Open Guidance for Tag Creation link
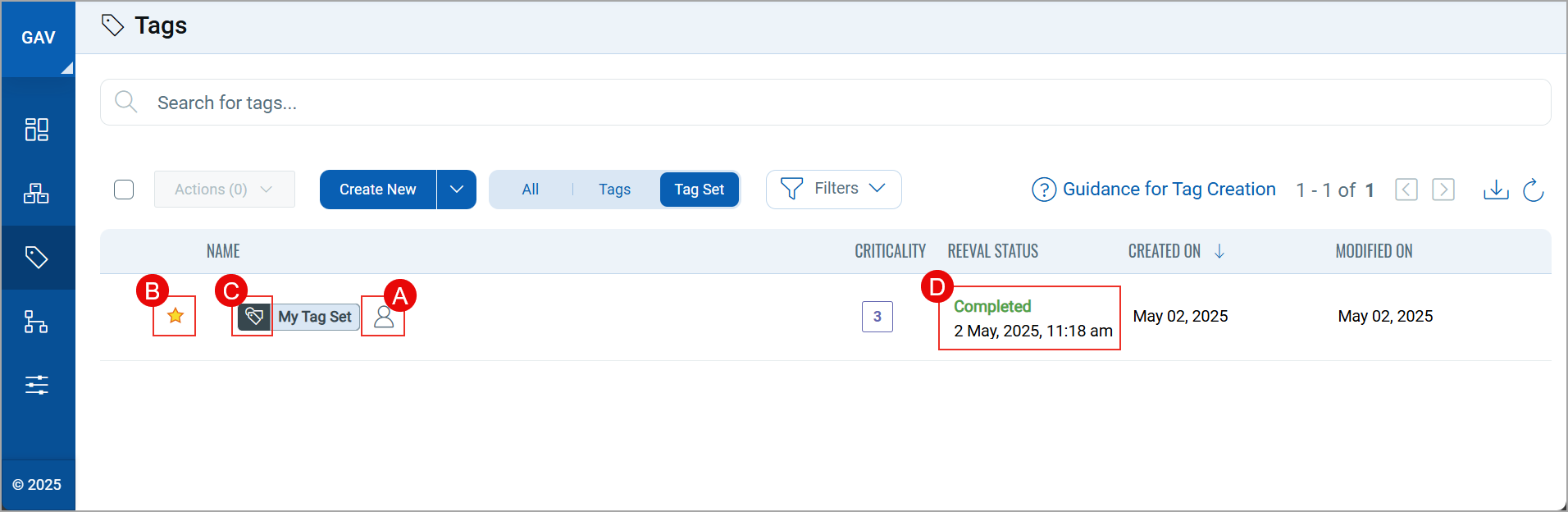Screen dimensions: 1568x512 tap(1169, 190)
